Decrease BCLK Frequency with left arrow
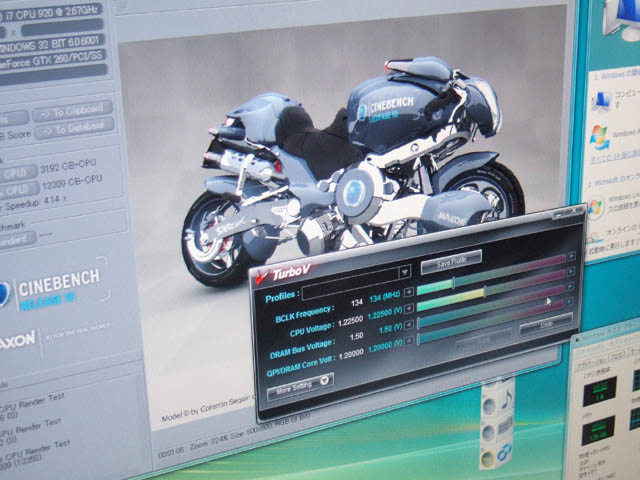The image size is (640, 480). tap(408, 292)
